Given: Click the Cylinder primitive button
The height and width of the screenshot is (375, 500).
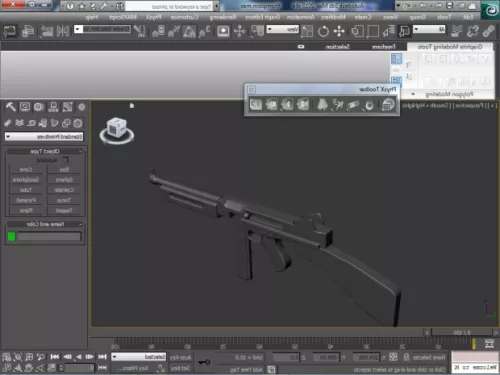Looking at the screenshot, I should (x=64, y=190).
